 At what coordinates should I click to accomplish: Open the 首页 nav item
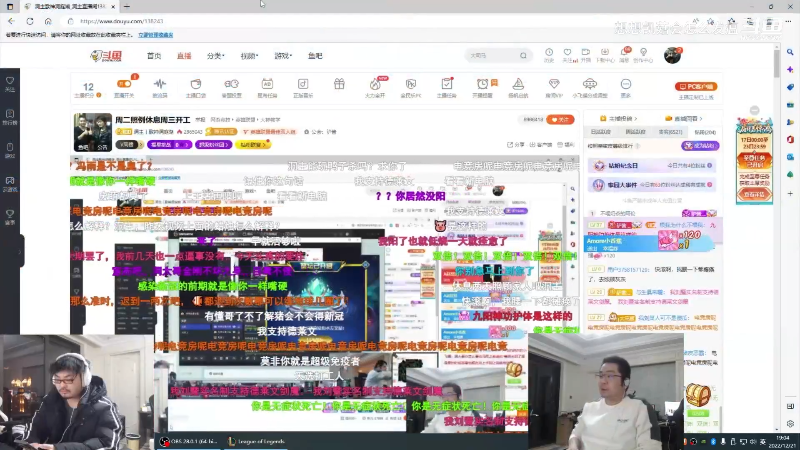[x=154, y=56]
